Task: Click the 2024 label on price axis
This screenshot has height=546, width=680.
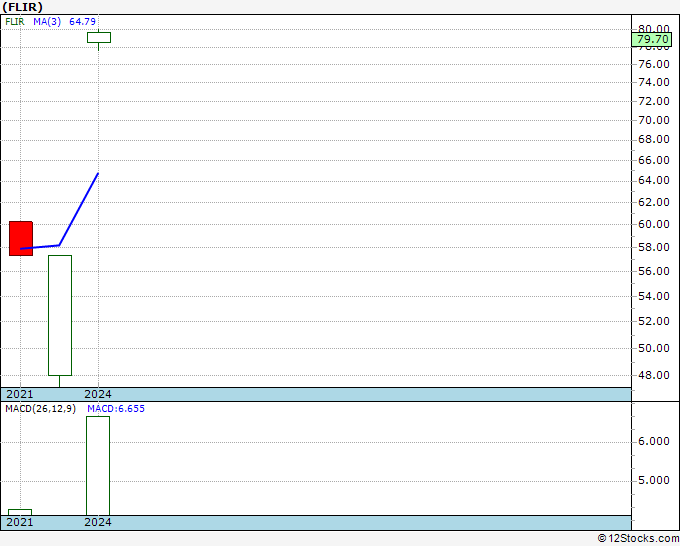Action: click(x=98, y=394)
